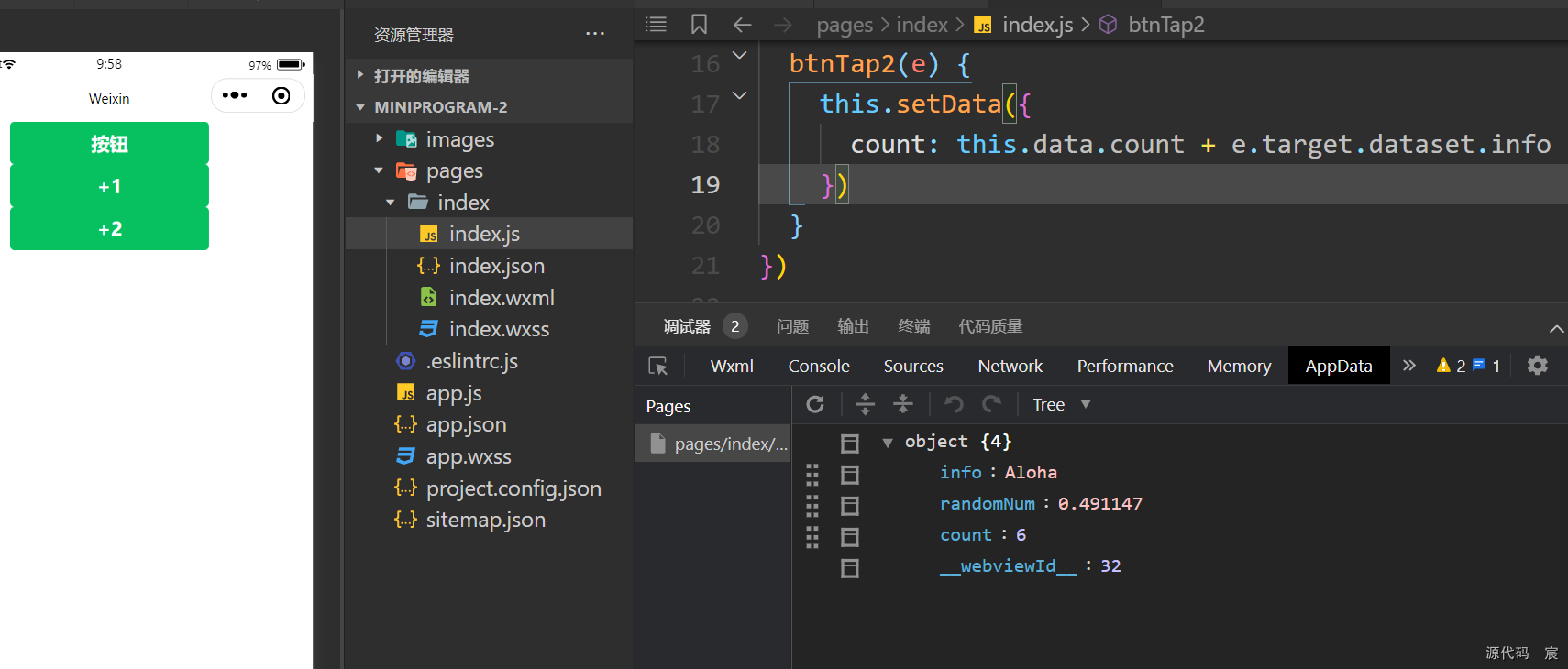The image size is (1568, 669).
Task: Redo the AppData change
Action: 992,404
